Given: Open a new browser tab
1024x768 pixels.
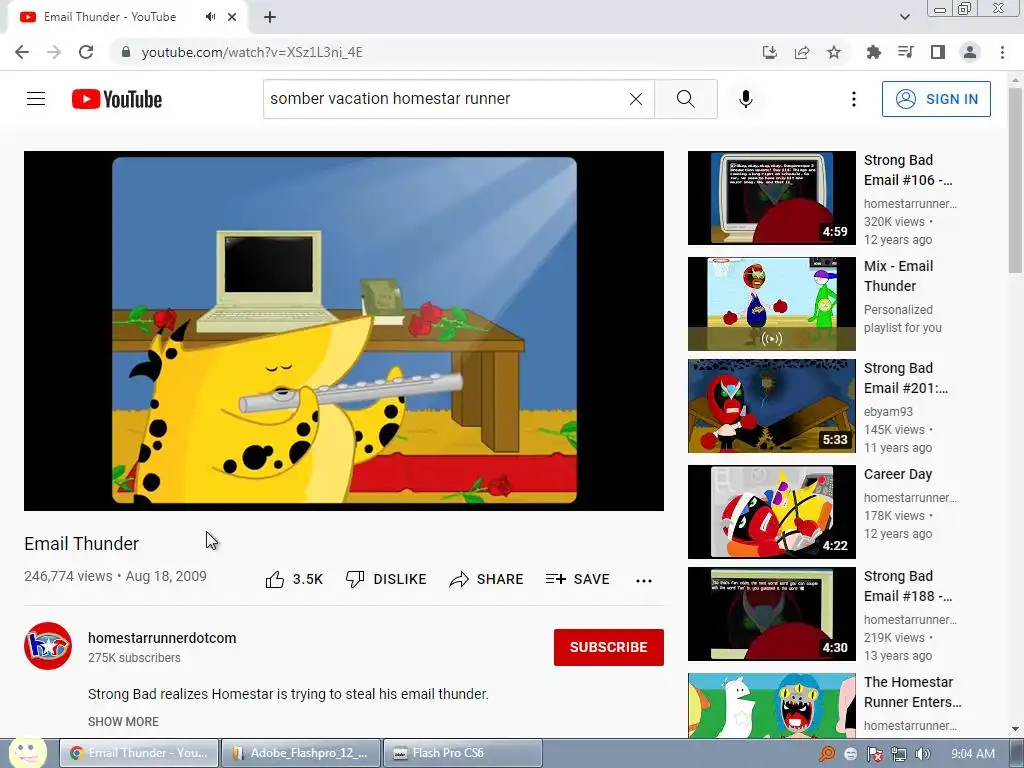Looking at the screenshot, I should [270, 17].
